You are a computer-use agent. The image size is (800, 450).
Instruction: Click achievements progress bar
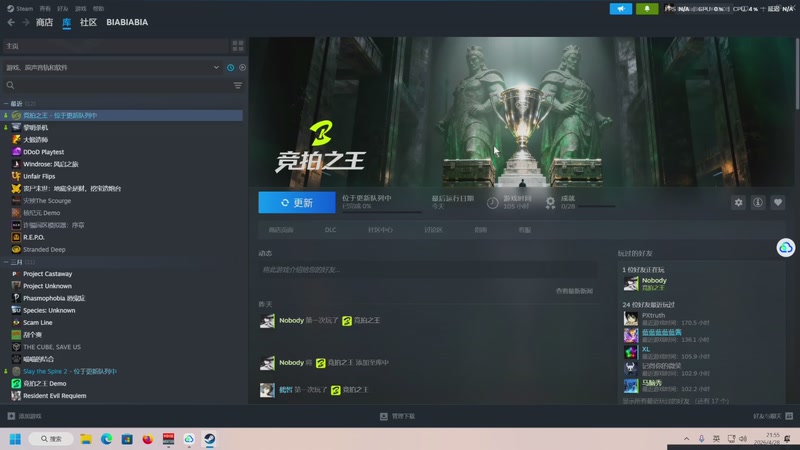pos(597,207)
